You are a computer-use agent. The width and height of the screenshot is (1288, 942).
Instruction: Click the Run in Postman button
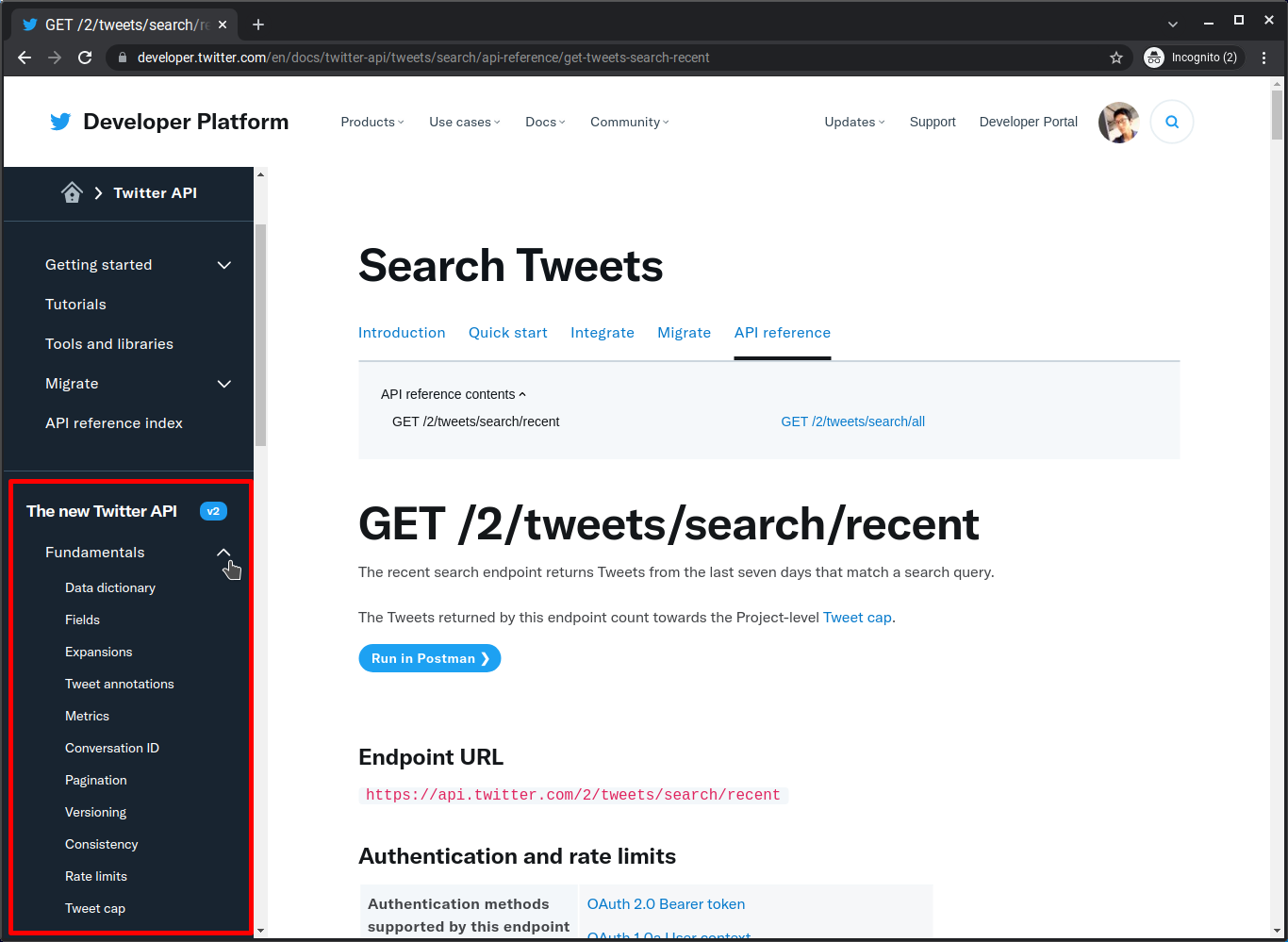[429, 658]
